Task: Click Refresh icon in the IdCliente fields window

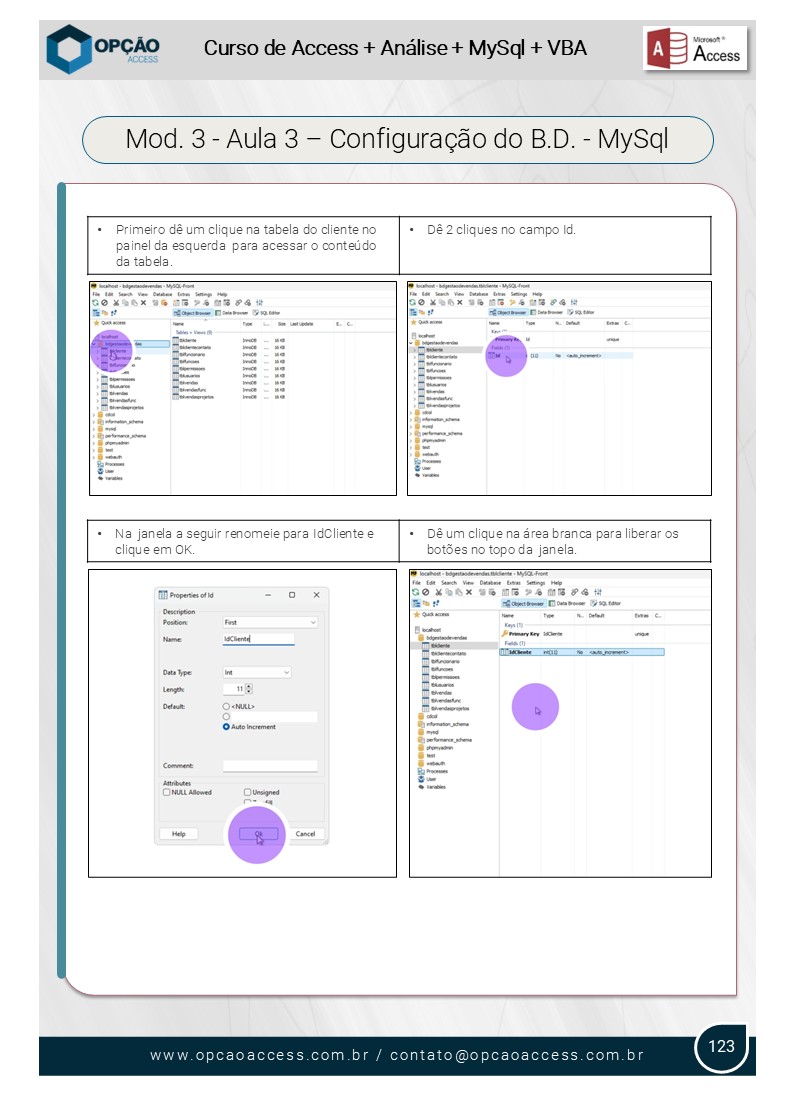Action: [x=415, y=592]
